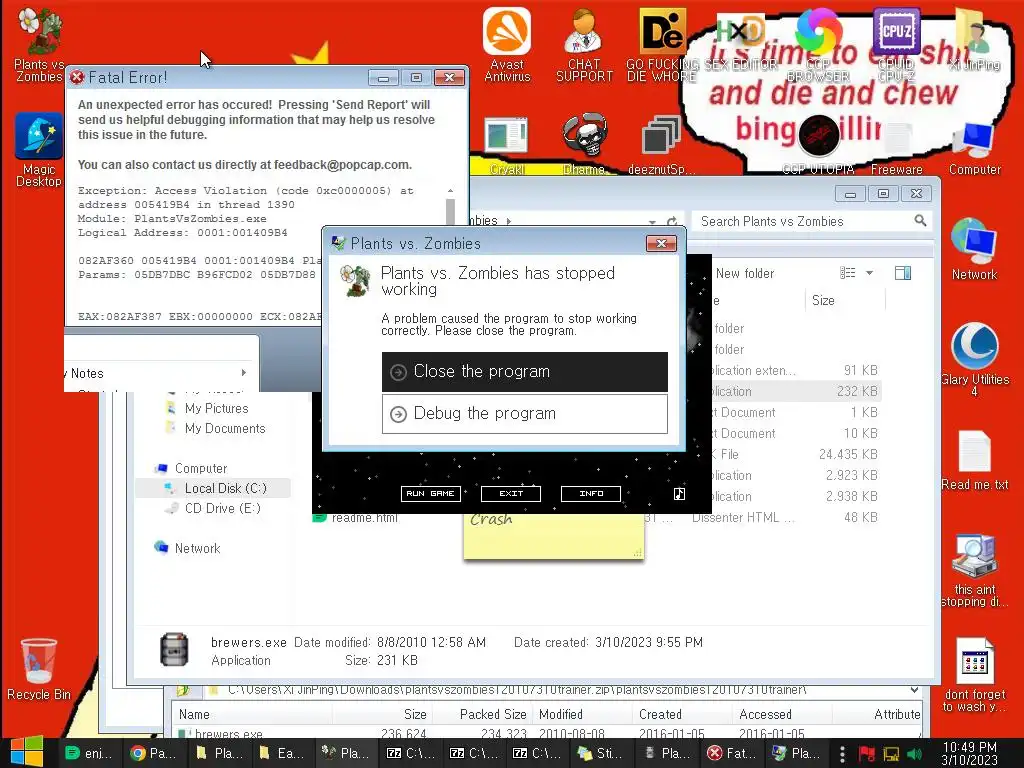The image size is (1024, 768).
Task: Expand the Explorer address bar history arrow
Action: point(652,221)
